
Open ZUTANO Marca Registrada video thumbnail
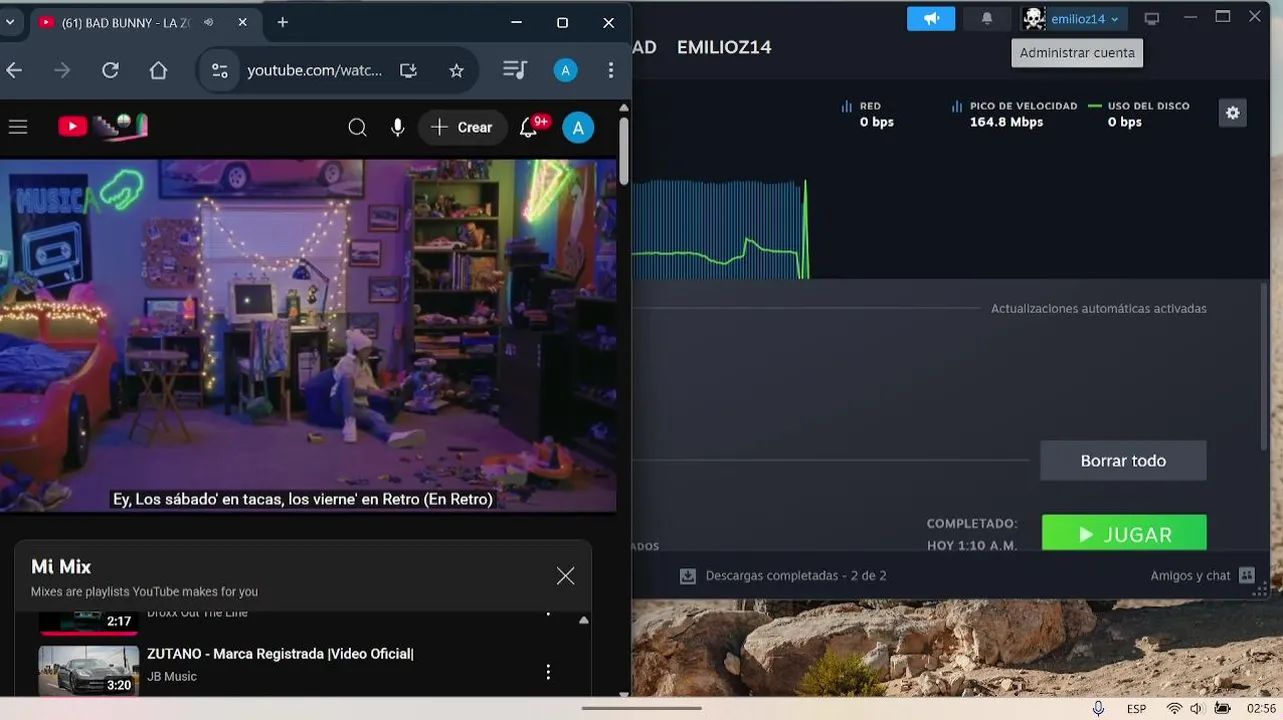tap(89, 670)
